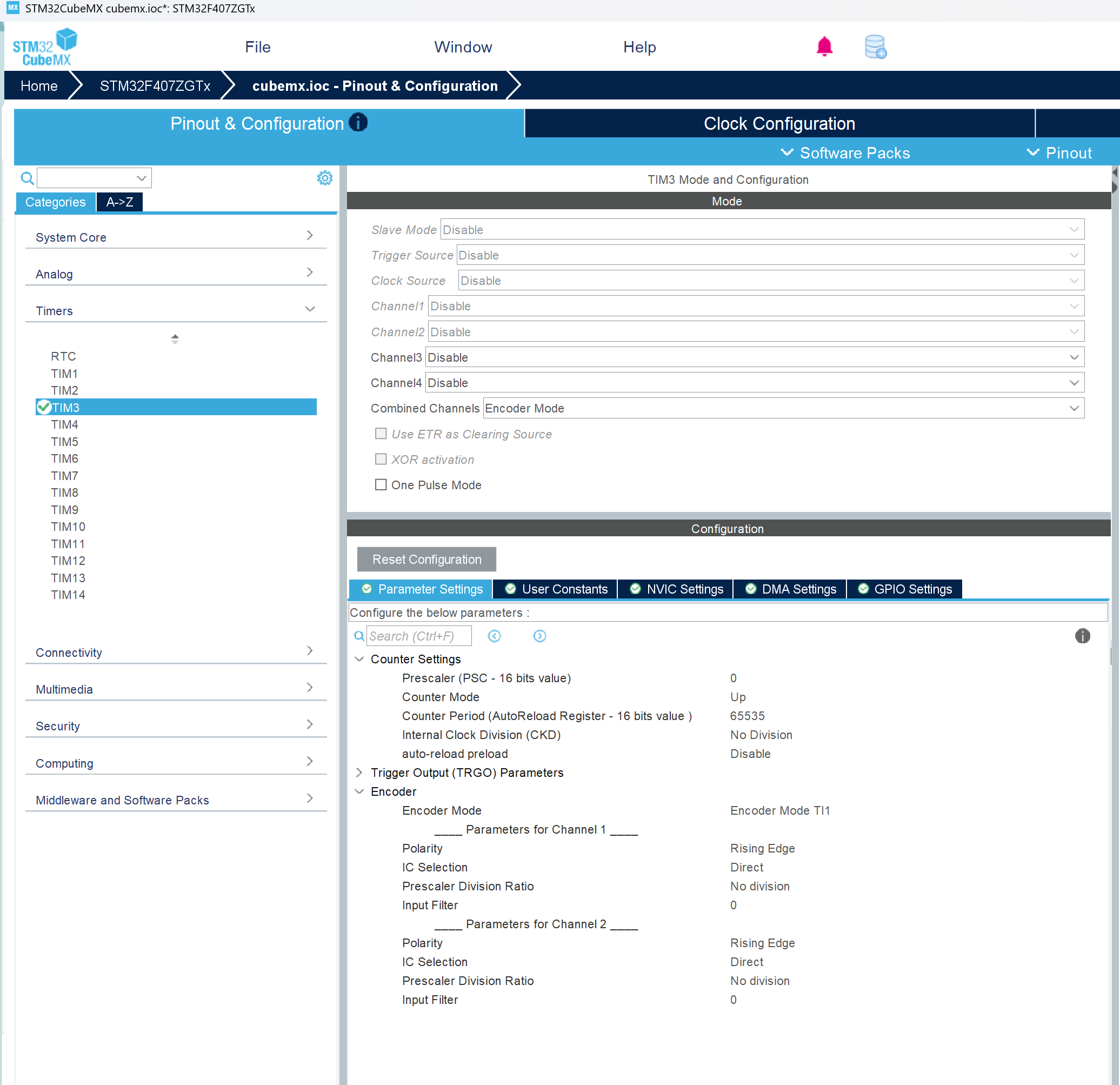Tick Use ETR as Clearing Source
1120x1085 pixels.
381,434
